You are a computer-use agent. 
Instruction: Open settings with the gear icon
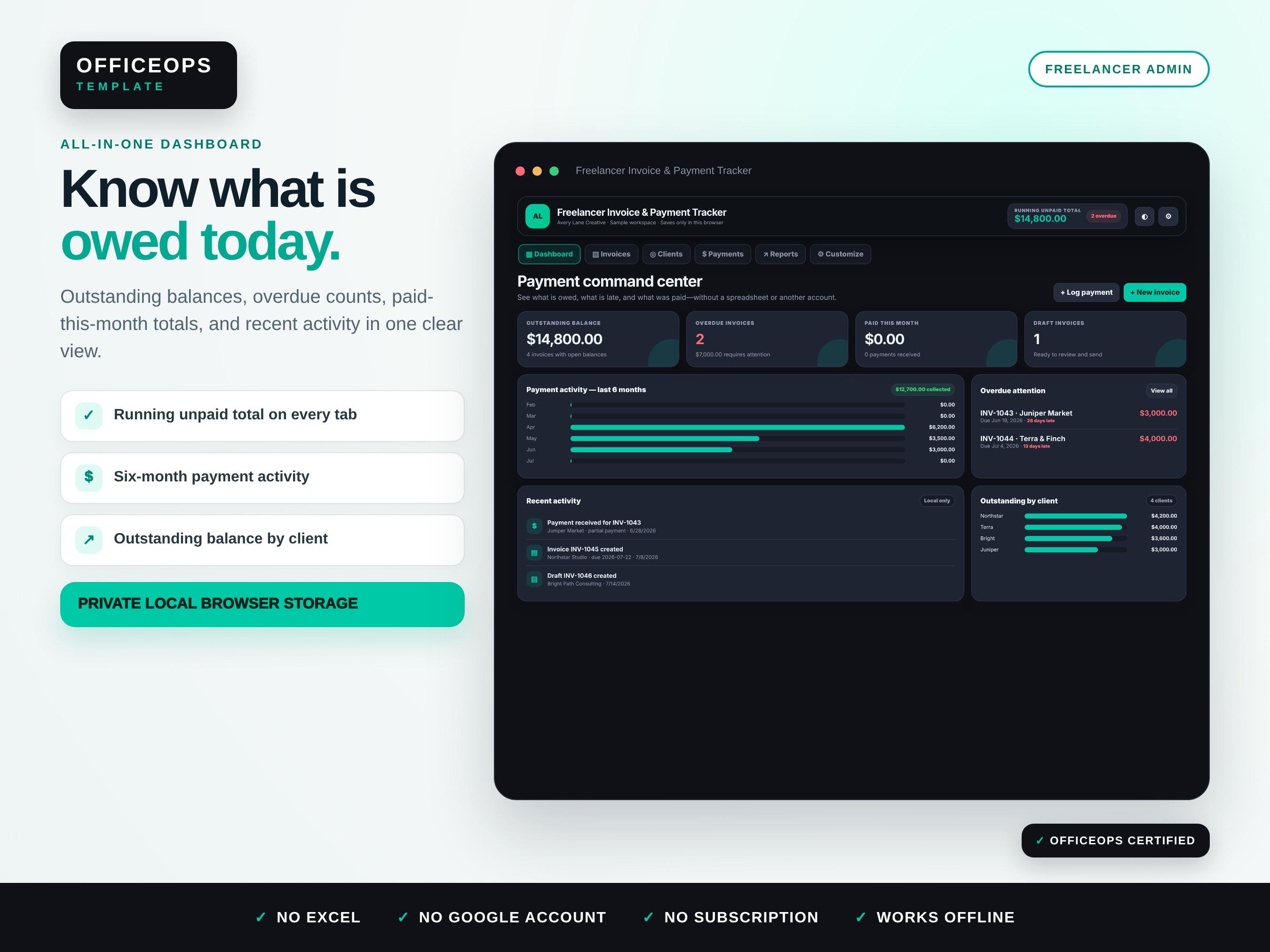pyautogui.click(x=1168, y=216)
